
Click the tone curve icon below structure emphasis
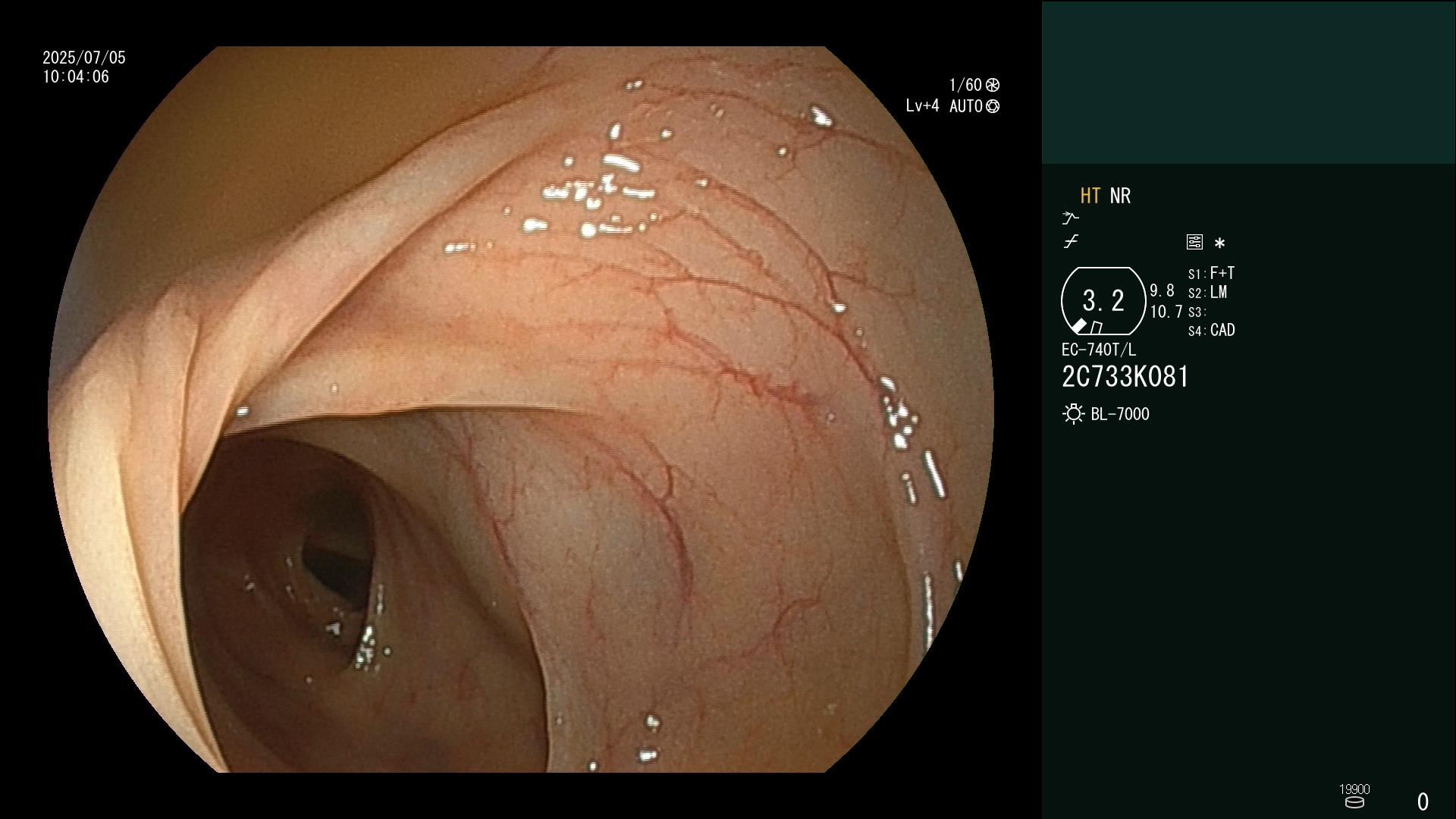[x=1071, y=242]
